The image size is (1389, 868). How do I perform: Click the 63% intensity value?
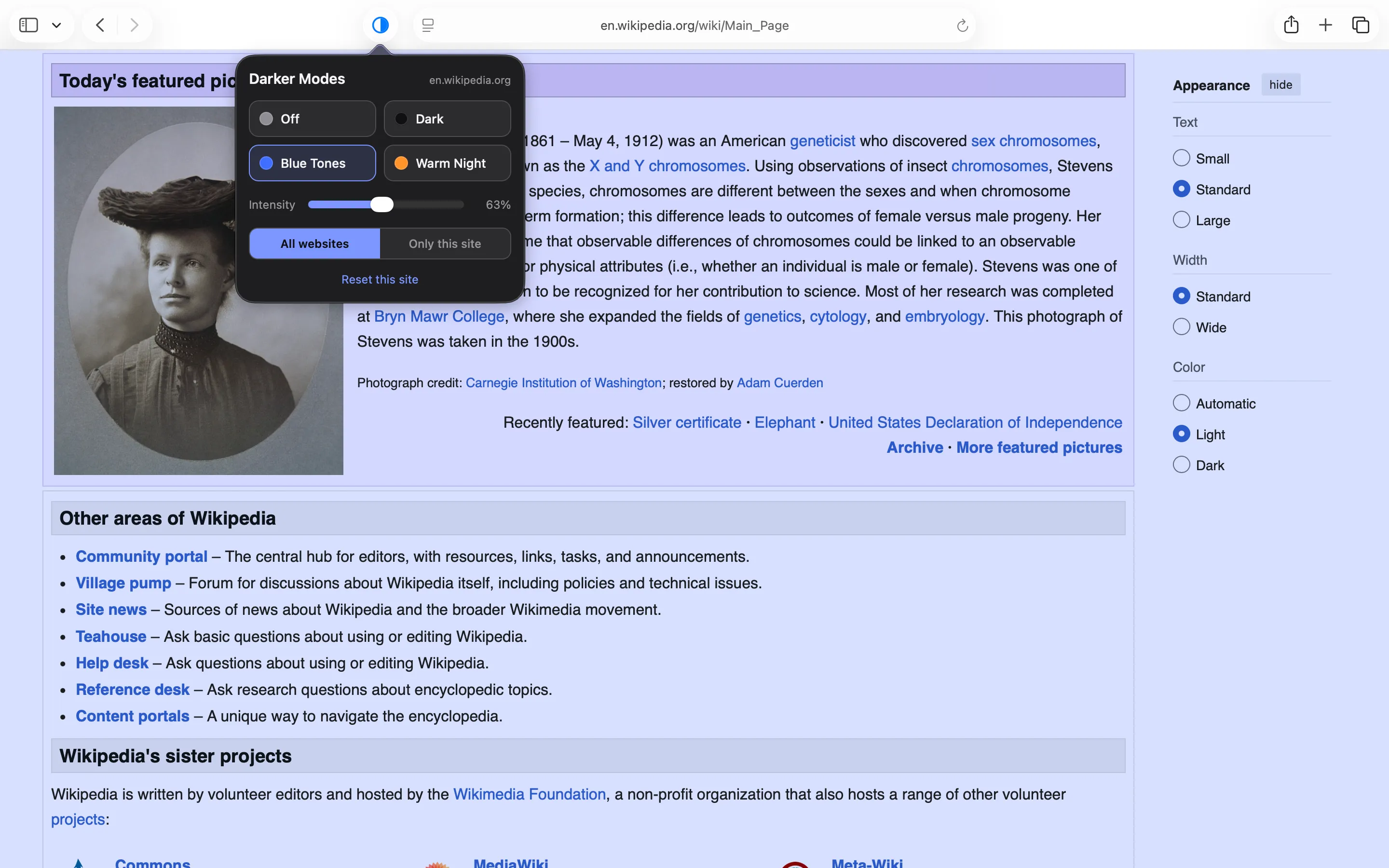(498, 204)
